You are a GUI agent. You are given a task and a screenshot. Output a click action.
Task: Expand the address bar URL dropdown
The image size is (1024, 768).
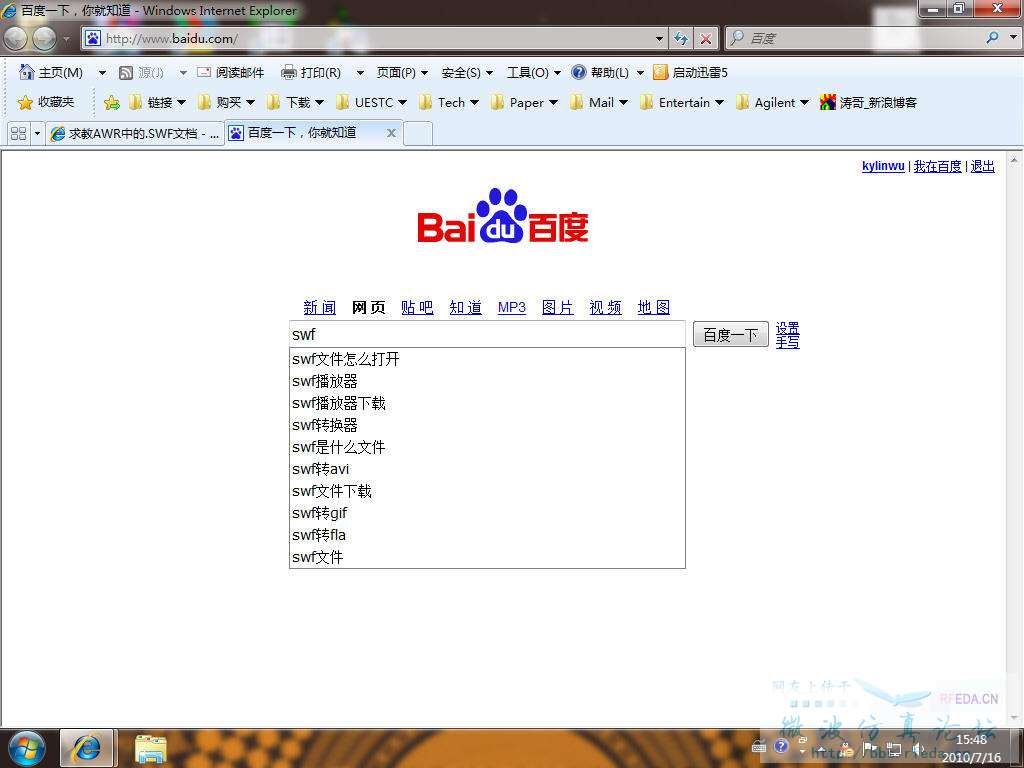point(659,39)
